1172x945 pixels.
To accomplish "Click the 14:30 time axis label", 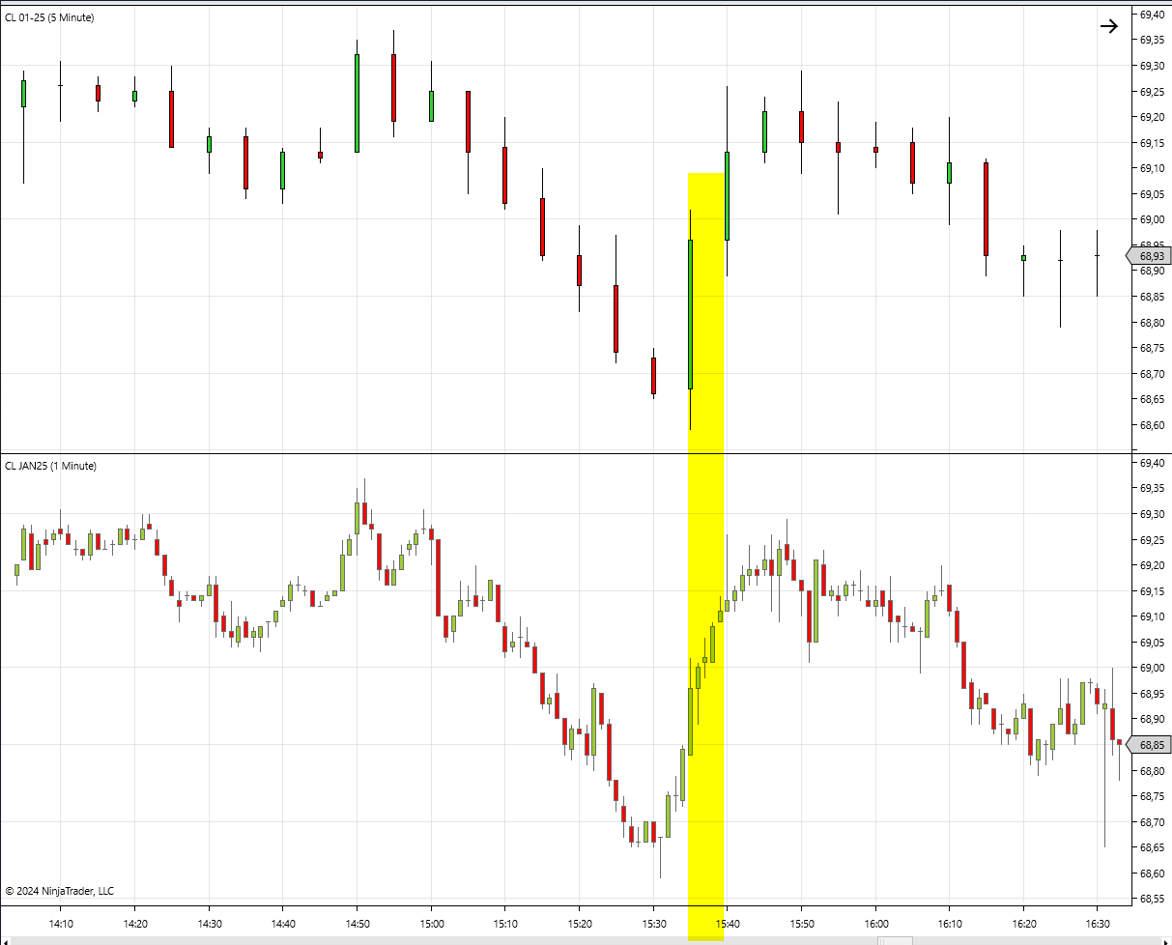I will coord(209,923).
